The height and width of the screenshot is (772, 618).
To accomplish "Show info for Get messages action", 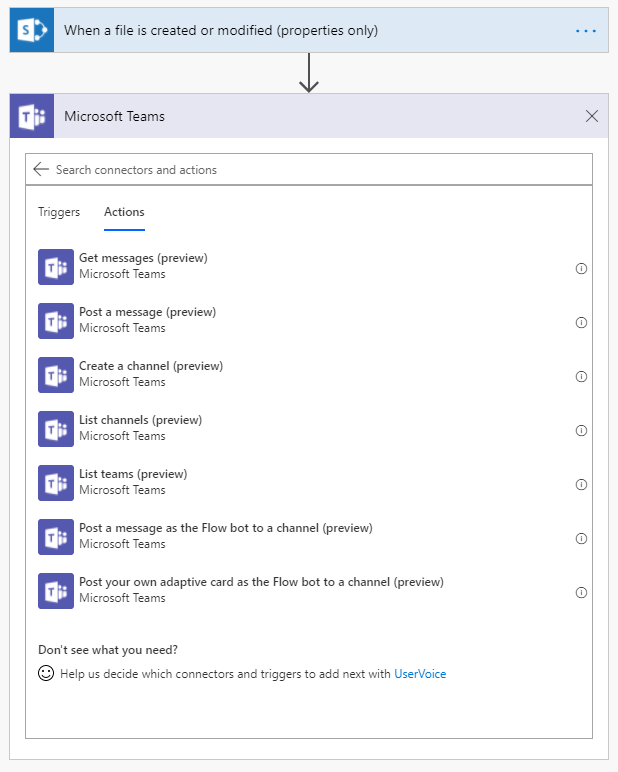I will click(581, 268).
